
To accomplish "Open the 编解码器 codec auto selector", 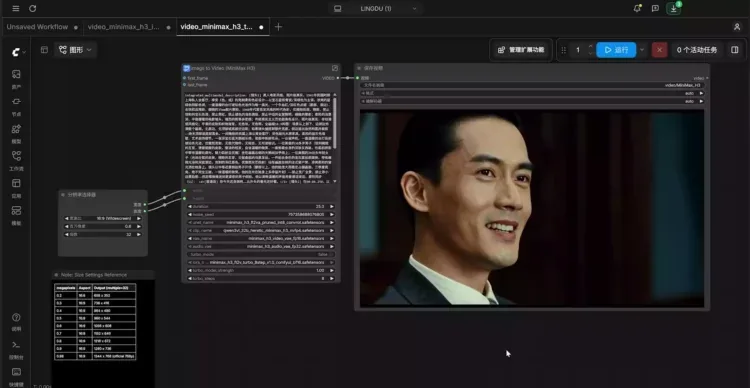I will point(533,101).
